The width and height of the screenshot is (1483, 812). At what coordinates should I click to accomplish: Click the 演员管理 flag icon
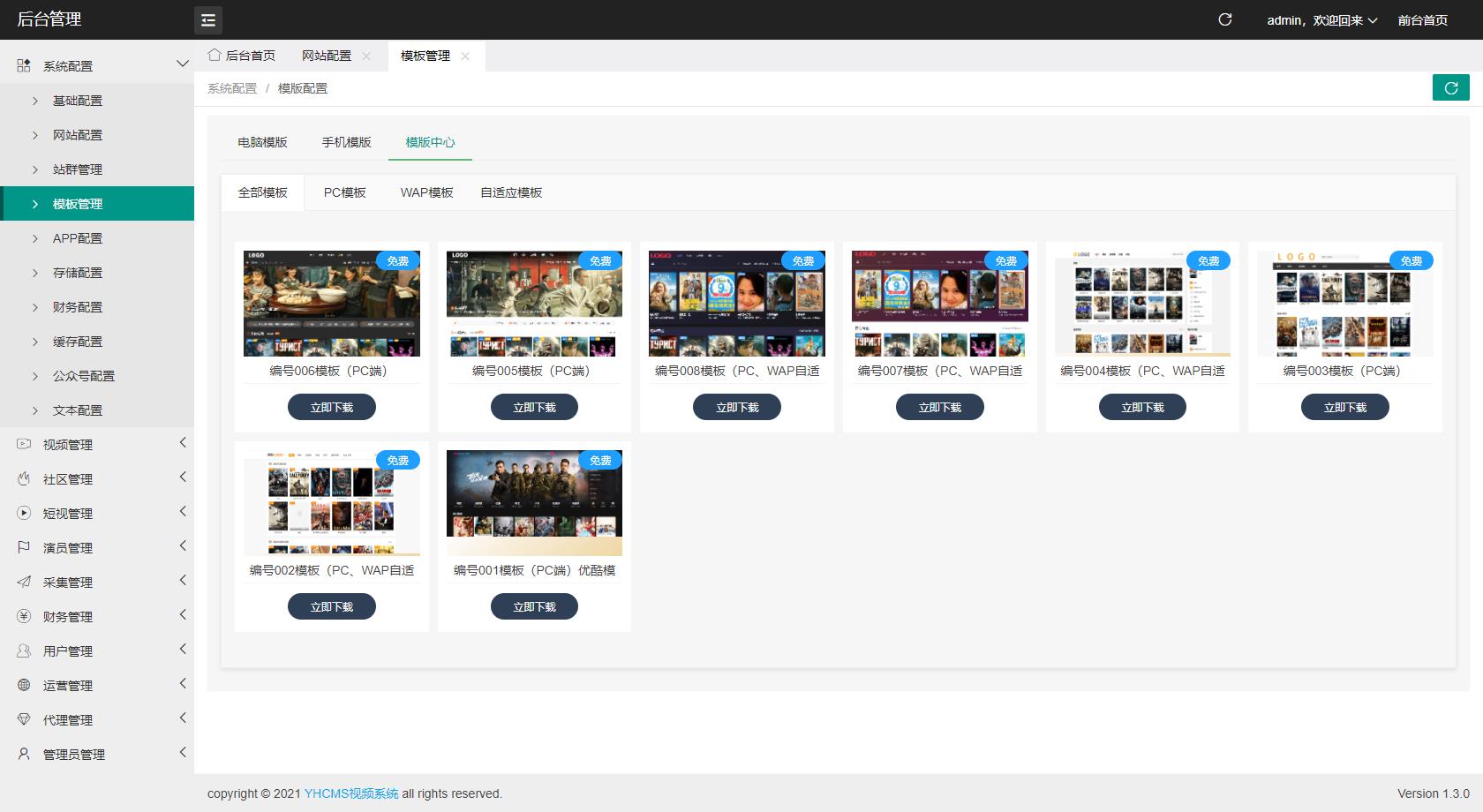click(x=24, y=547)
